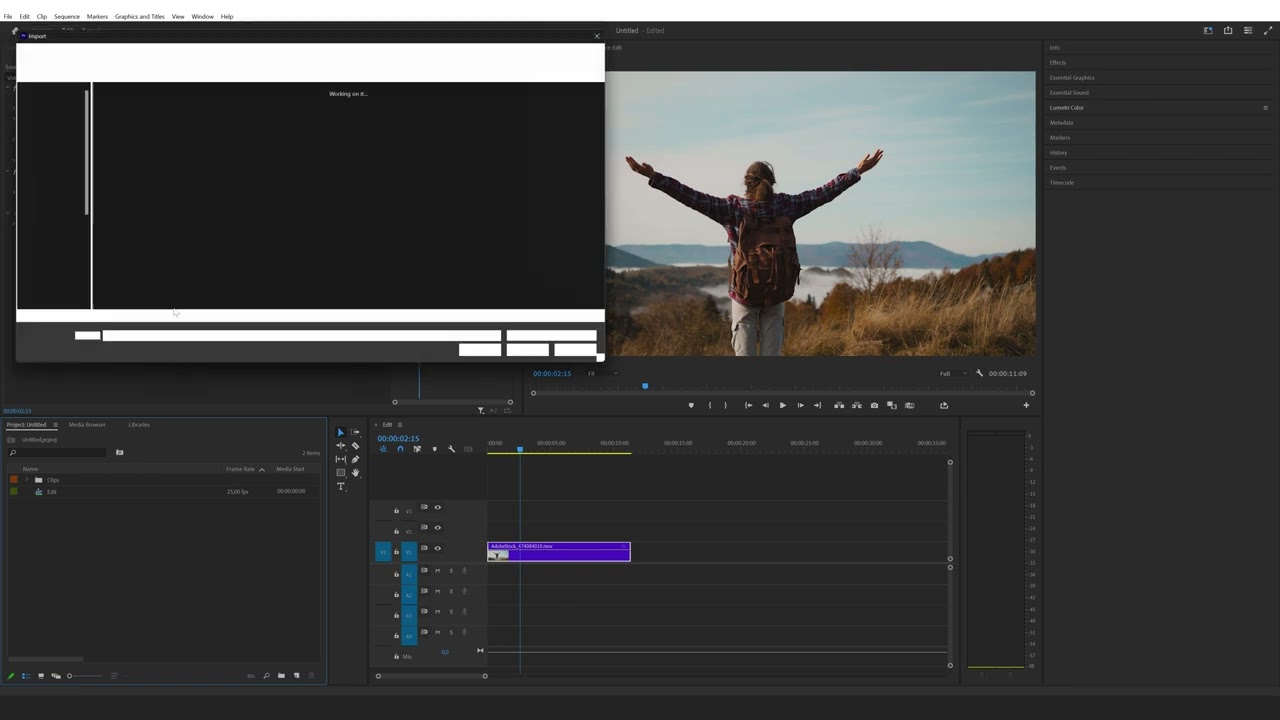
Task: Open the Essential Graphics panel
Action: pos(1072,78)
